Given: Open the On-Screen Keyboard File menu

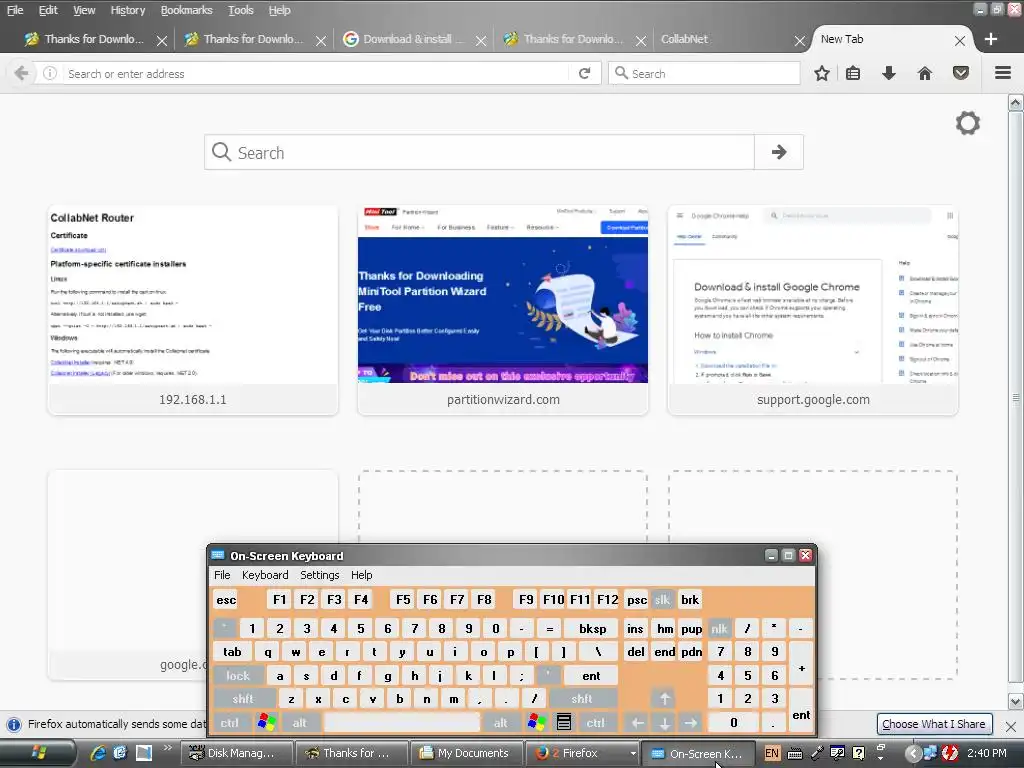Looking at the screenshot, I should click(x=222, y=575).
